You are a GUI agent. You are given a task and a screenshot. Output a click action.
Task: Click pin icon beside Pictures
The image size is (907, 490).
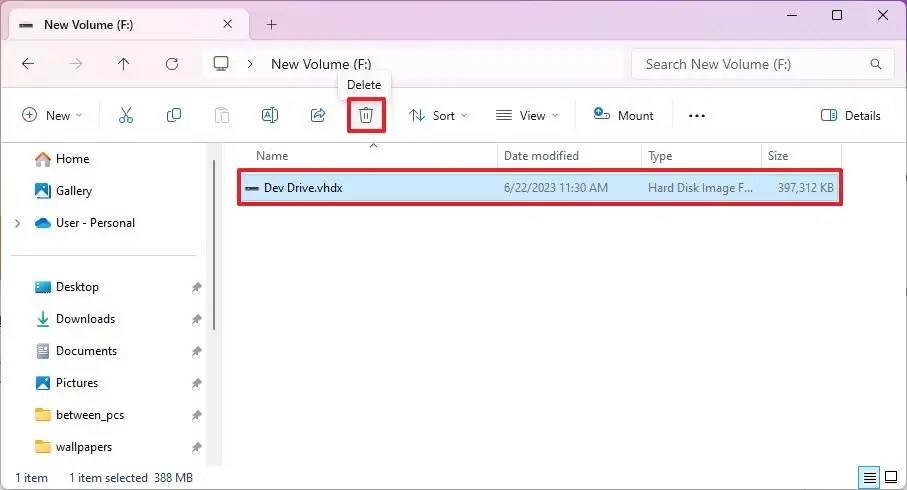point(197,383)
